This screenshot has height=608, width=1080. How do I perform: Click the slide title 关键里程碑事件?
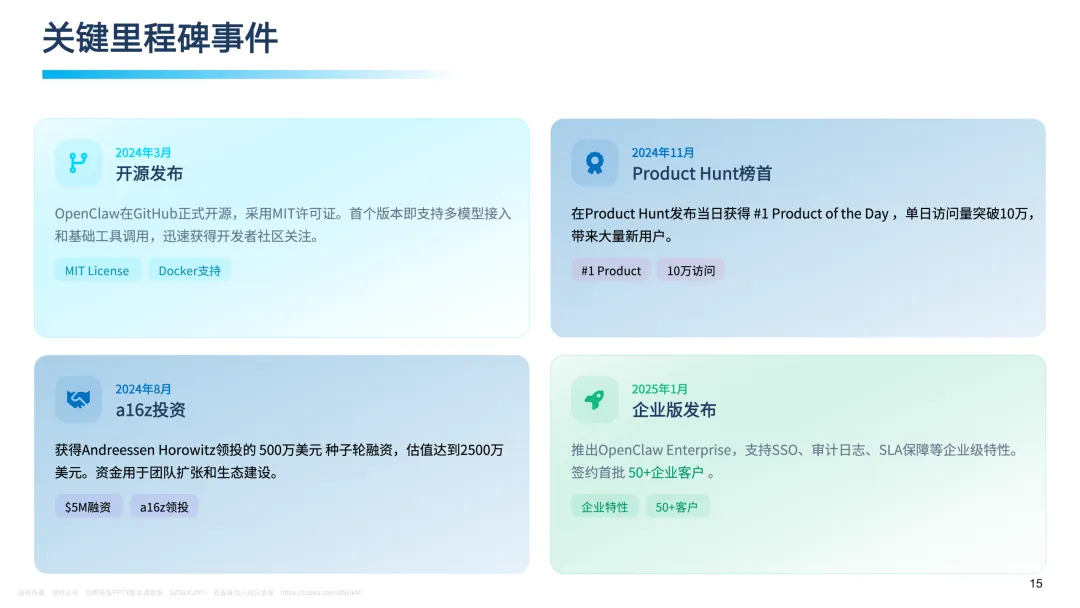point(160,38)
